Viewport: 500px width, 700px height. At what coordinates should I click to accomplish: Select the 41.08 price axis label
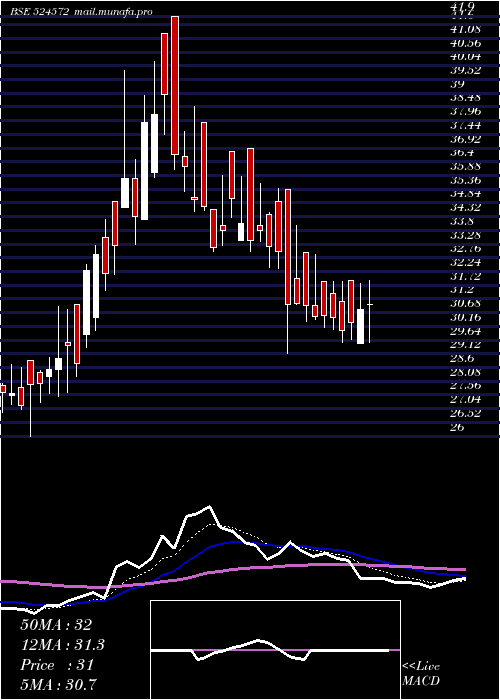[x=465, y=29]
